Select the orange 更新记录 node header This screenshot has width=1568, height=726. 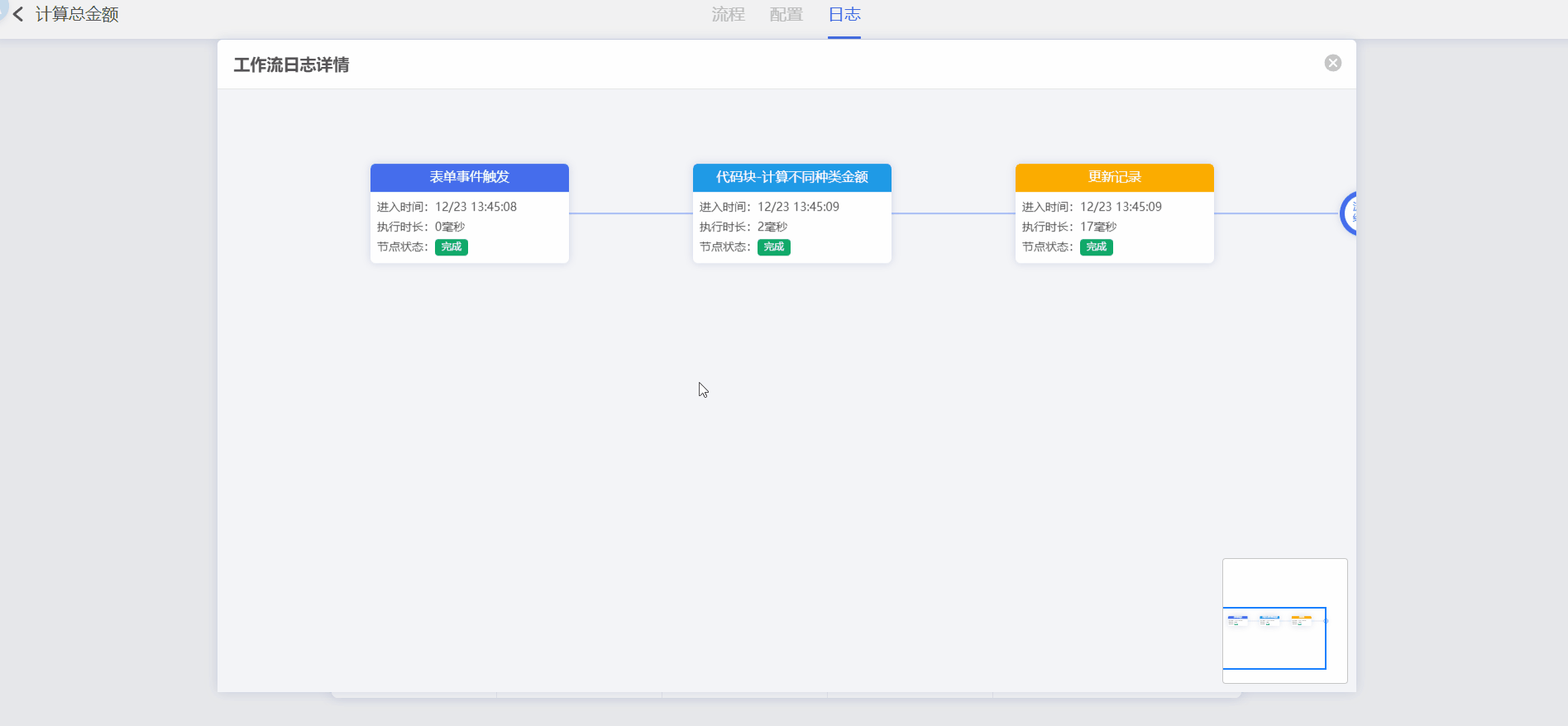[1114, 177]
